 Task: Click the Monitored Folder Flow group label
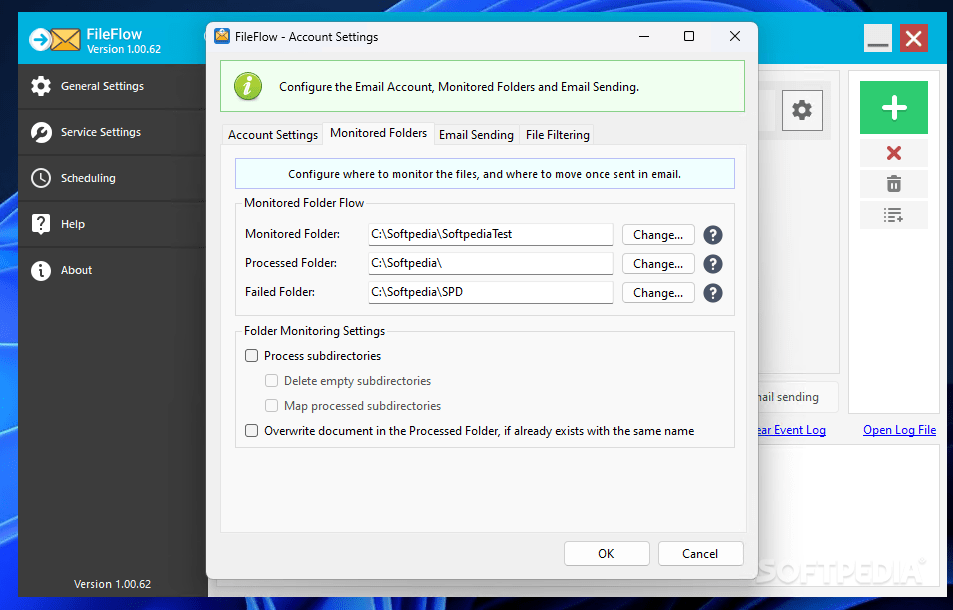(304, 203)
